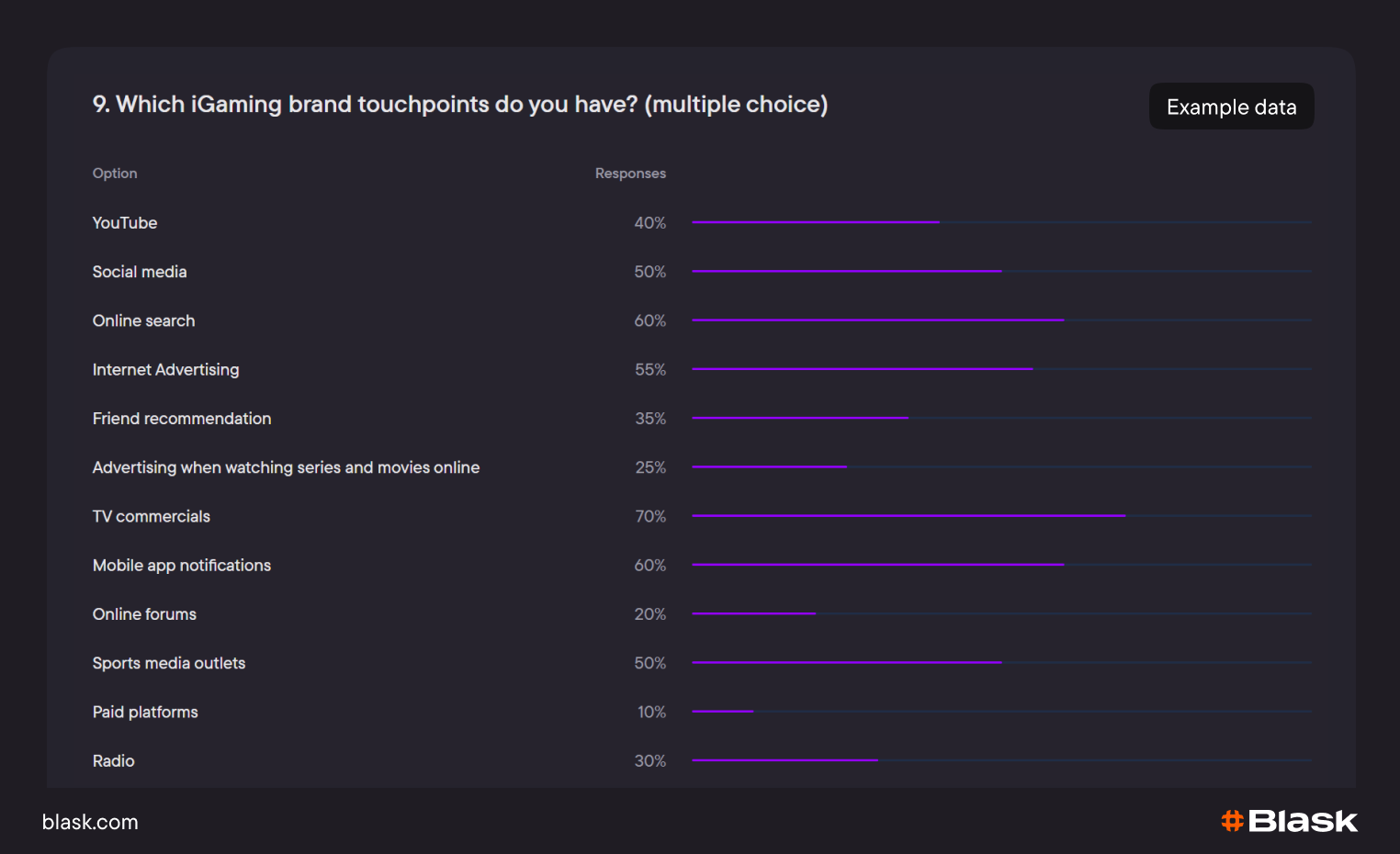Click the Responses column header

click(630, 174)
